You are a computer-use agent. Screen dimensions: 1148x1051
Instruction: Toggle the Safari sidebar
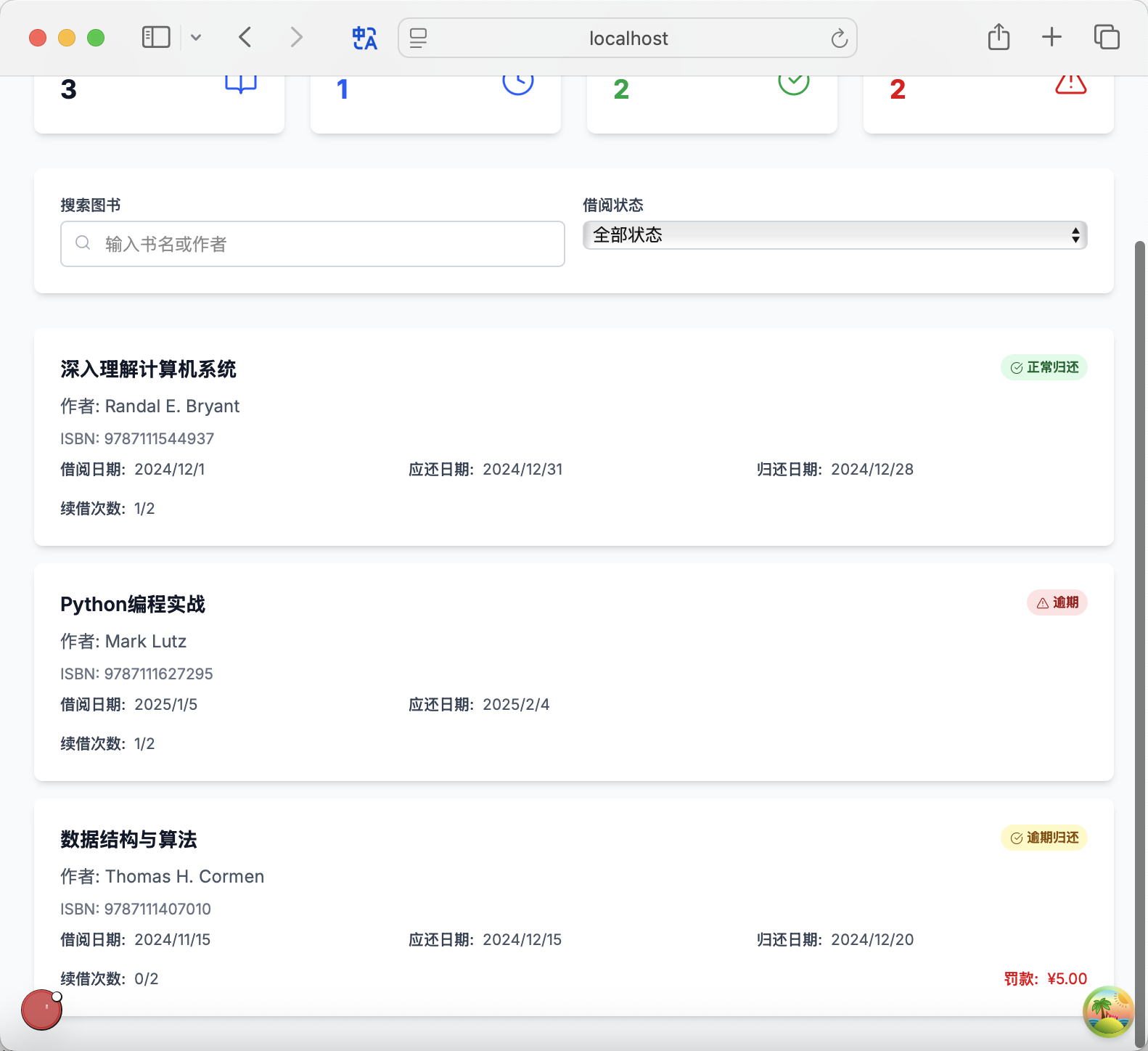coord(156,37)
